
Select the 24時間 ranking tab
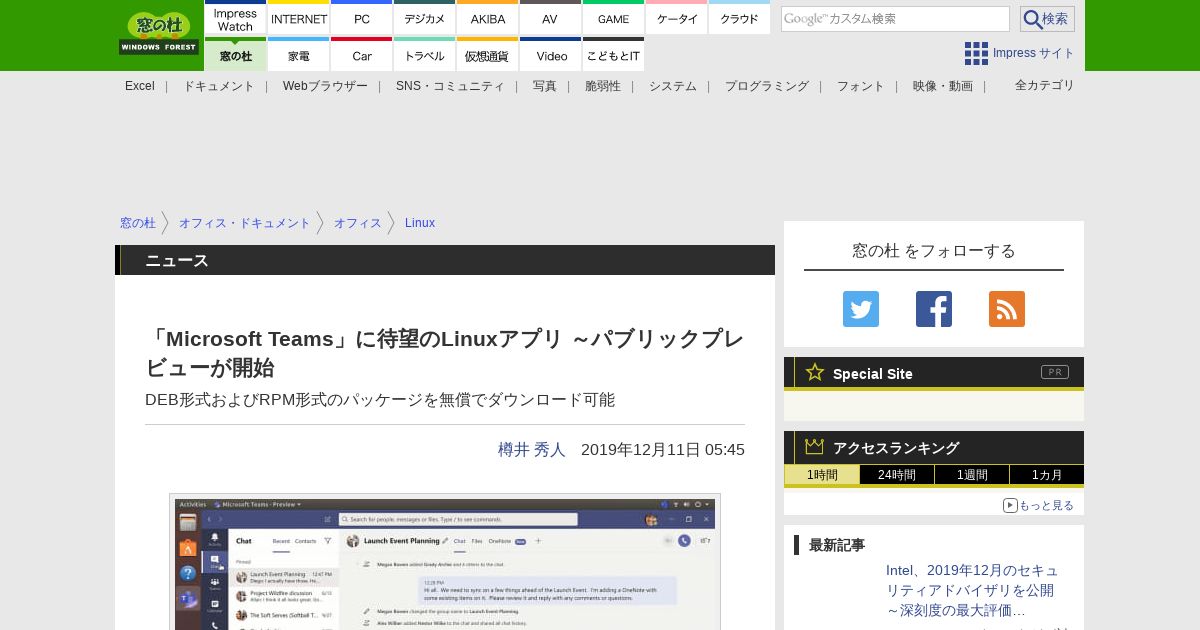click(x=897, y=475)
